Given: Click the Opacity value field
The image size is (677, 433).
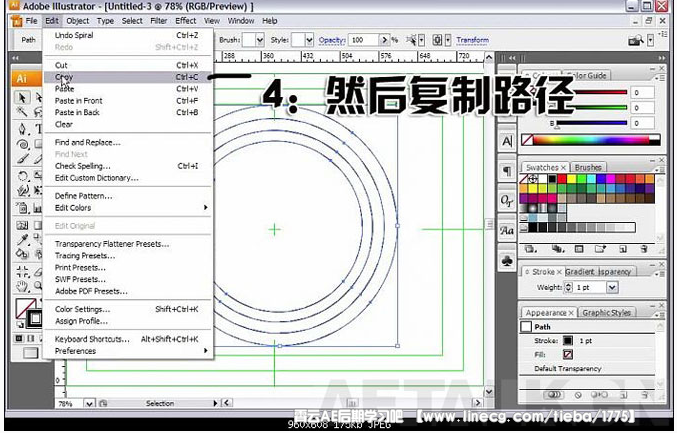Looking at the screenshot, I should pos(364,40).
